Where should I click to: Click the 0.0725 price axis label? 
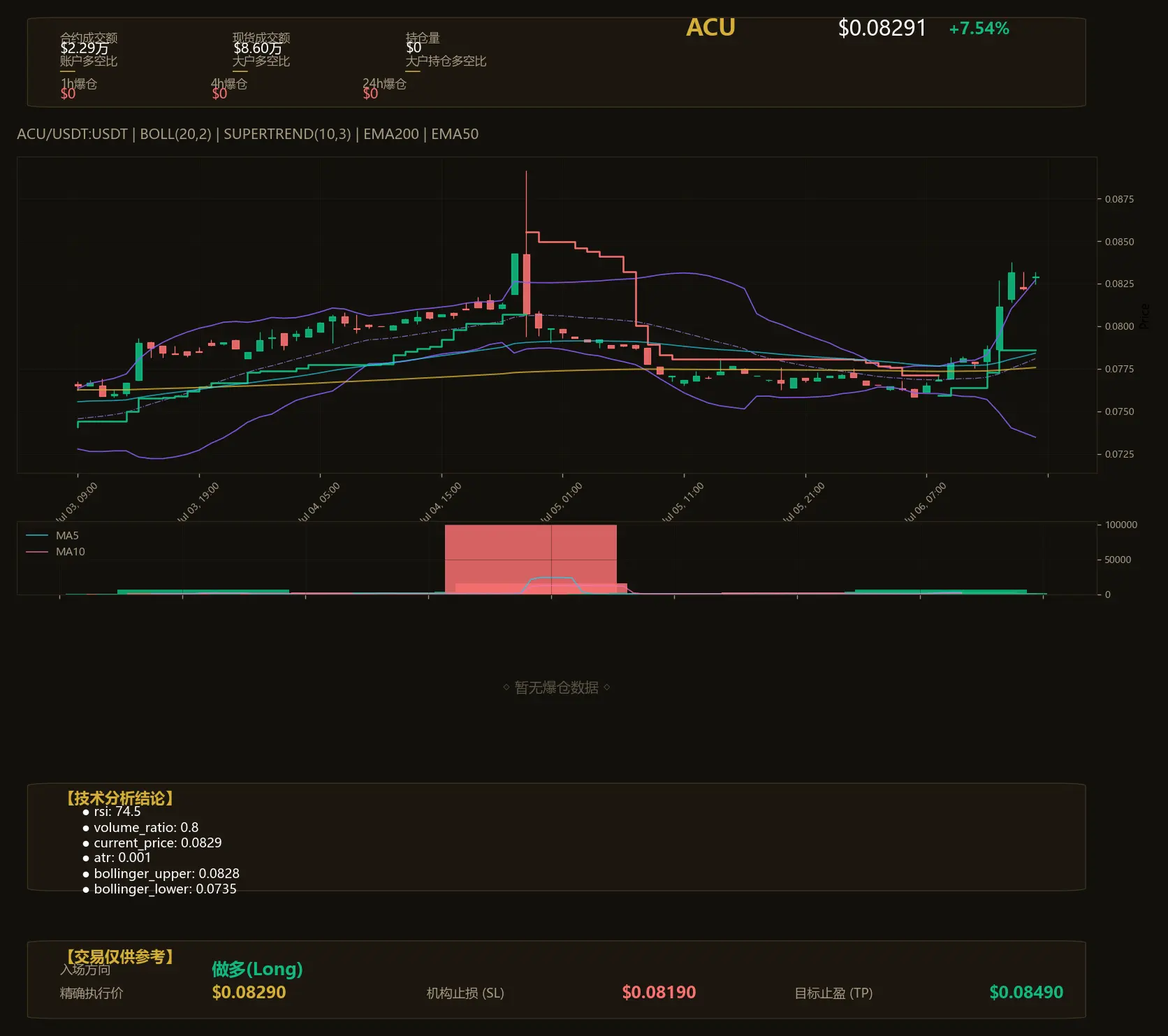tap(1119, 454)
